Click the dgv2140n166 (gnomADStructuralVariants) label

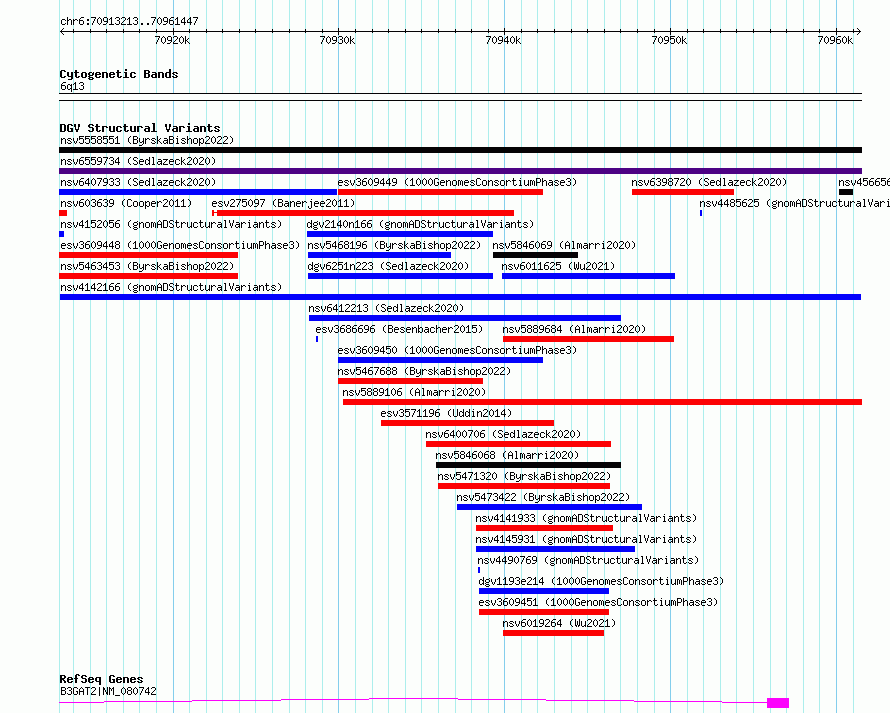(x=420, y=224)
